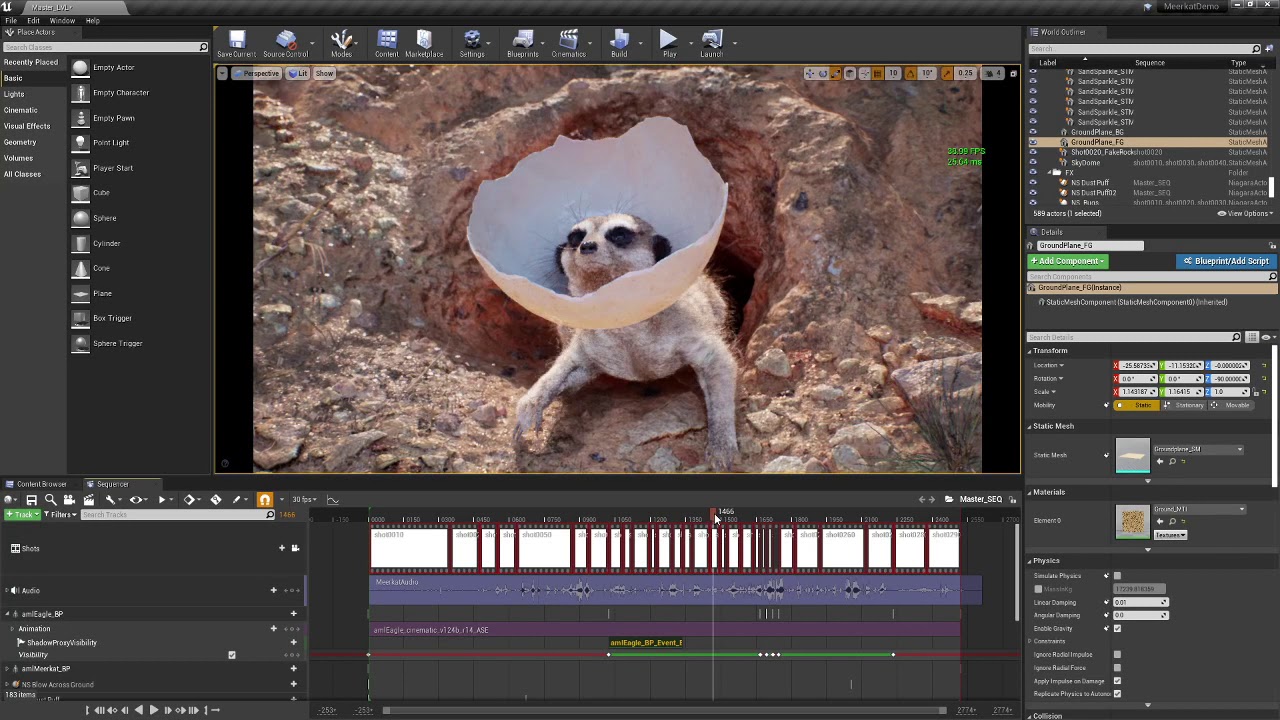Switch to the Content Browser tab
The image size is (1280, 720).
(40, 484)
